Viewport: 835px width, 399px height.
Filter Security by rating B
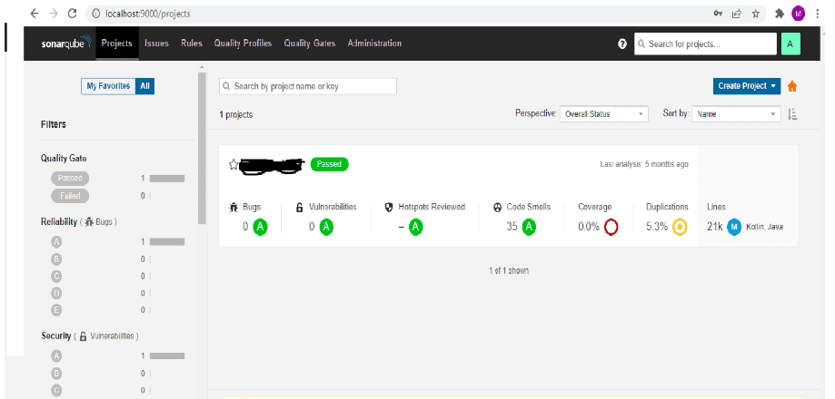pos(56,373)
